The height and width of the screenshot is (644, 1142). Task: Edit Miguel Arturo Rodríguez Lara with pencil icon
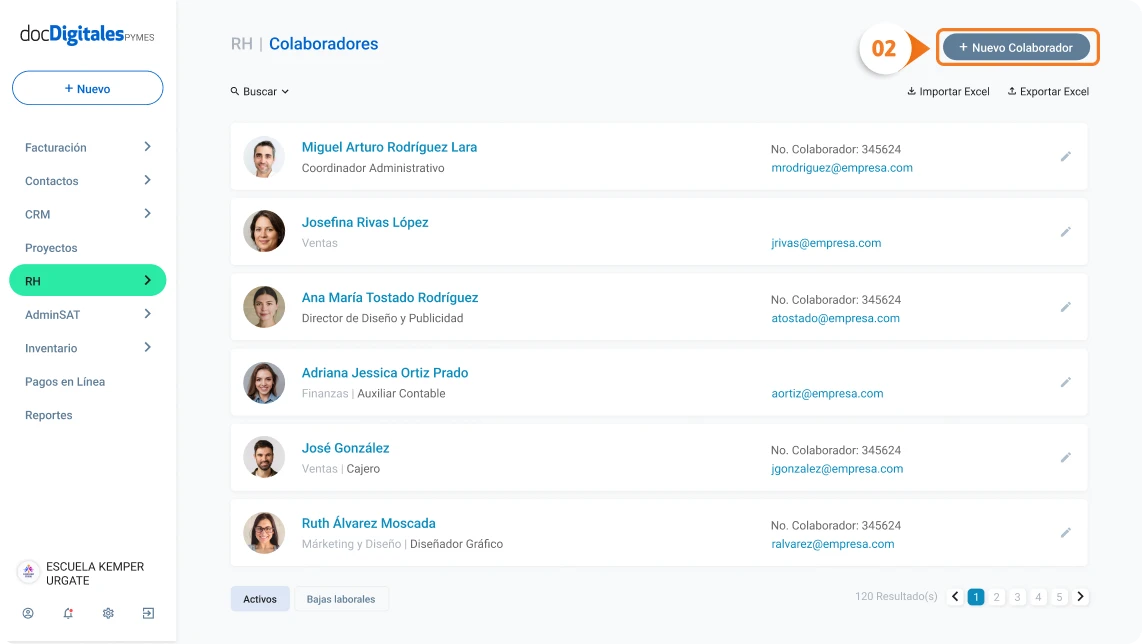(1066, 157)
